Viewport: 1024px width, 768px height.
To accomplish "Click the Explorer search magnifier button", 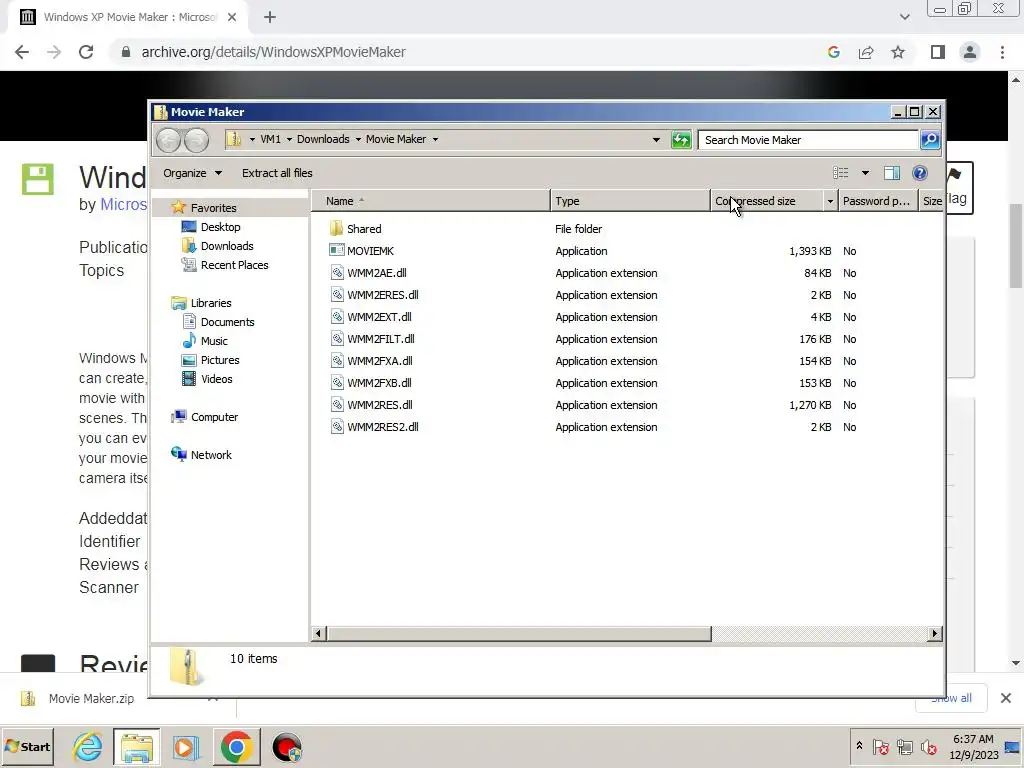I will 930,140.
